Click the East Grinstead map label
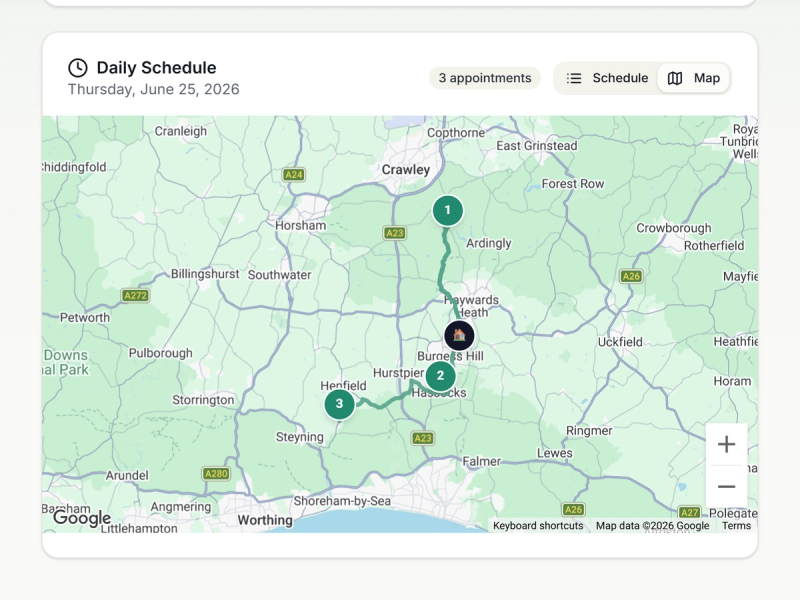 pyautogui.click(x=537, y=146)
